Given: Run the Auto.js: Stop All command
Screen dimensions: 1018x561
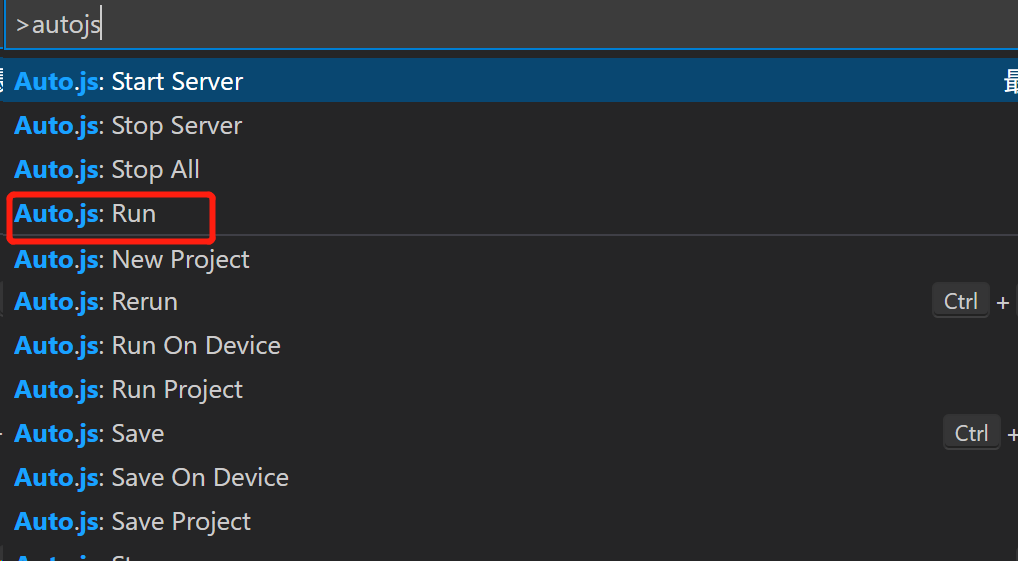Looking at the screenshot, I should [x=509, y=169].
